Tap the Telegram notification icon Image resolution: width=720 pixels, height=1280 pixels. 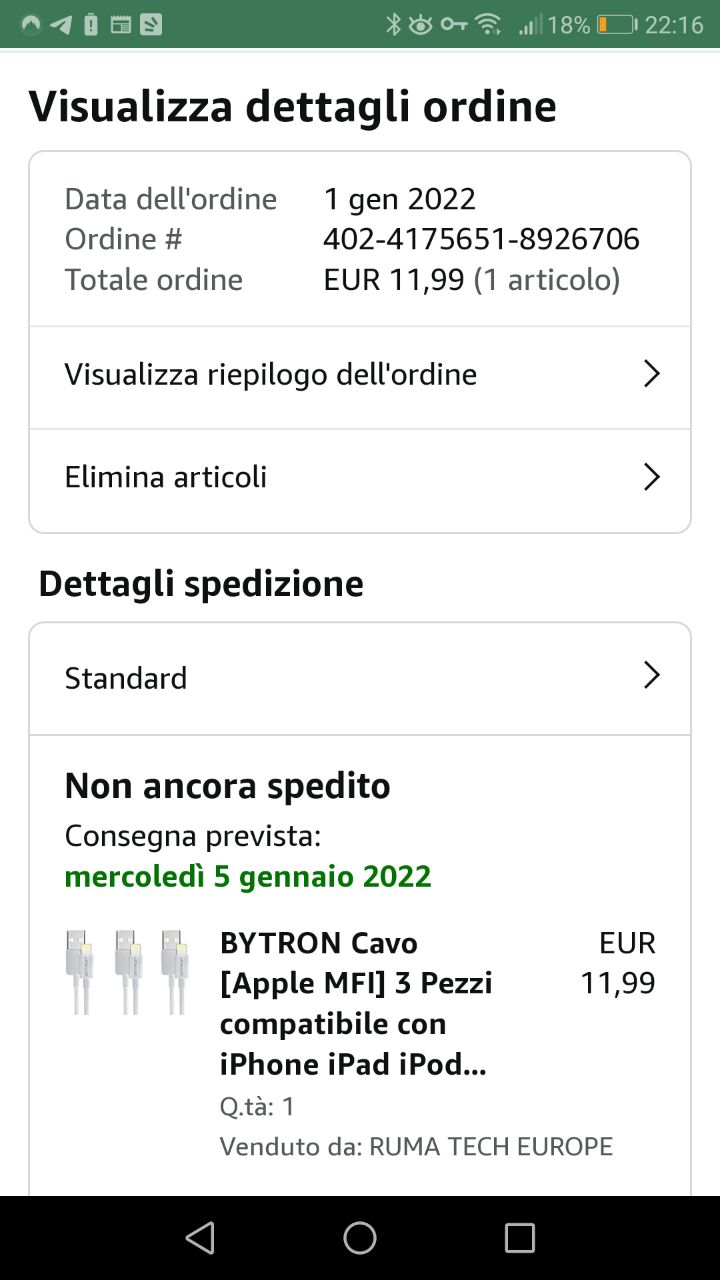(x=61, y=25)
